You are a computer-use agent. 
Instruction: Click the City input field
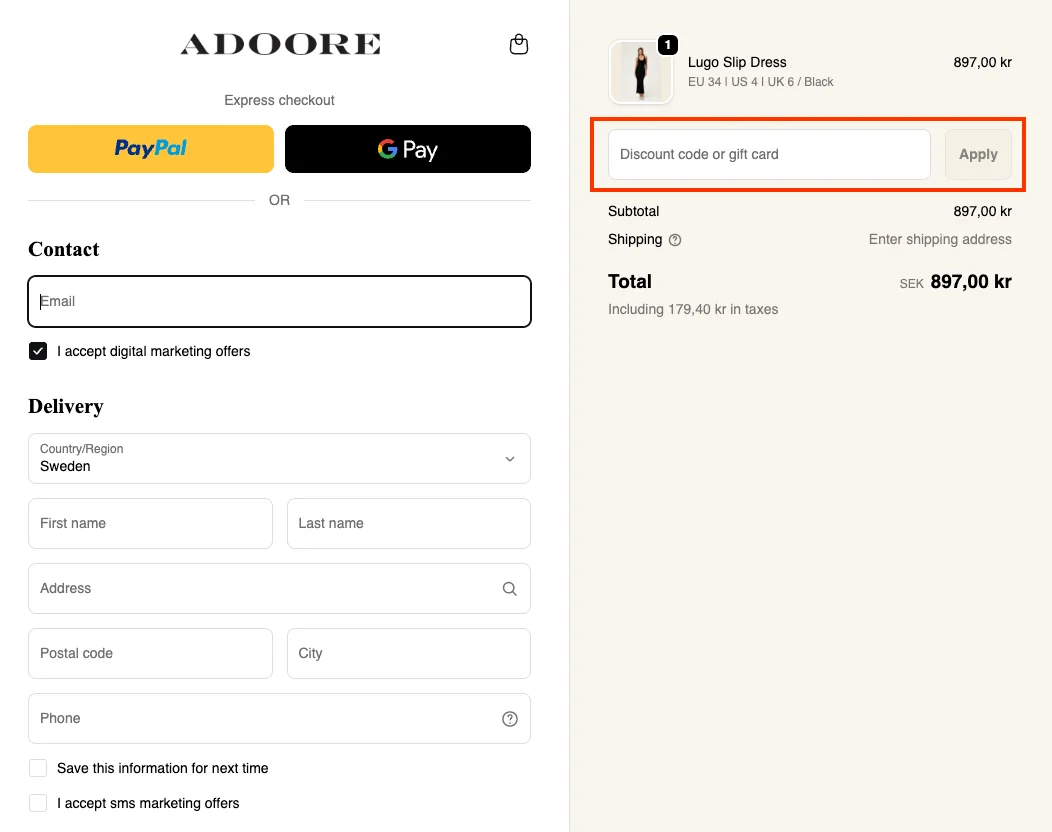point(408,653)
